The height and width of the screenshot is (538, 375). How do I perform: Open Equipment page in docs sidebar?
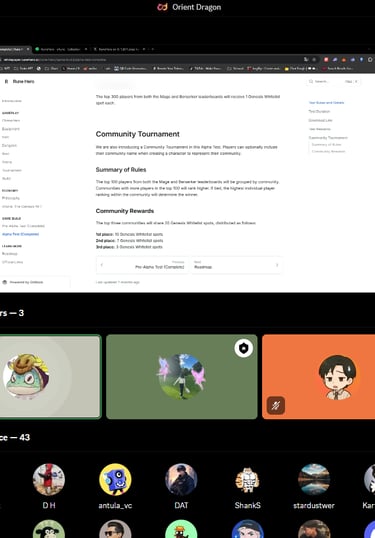click(11, 129)
